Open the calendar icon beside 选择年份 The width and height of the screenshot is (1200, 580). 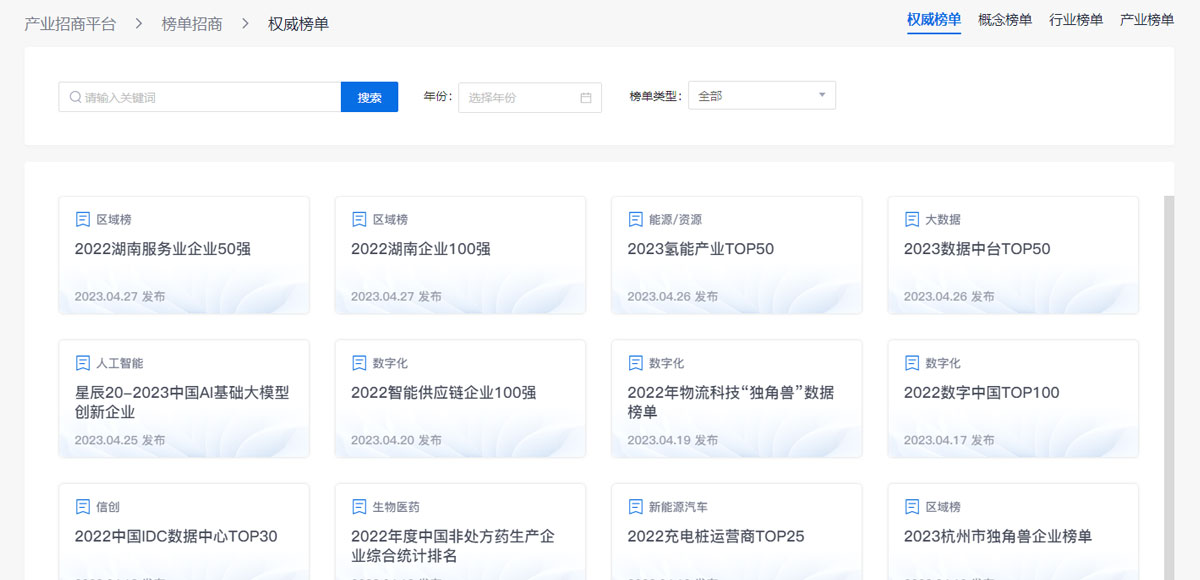point(585,97)
